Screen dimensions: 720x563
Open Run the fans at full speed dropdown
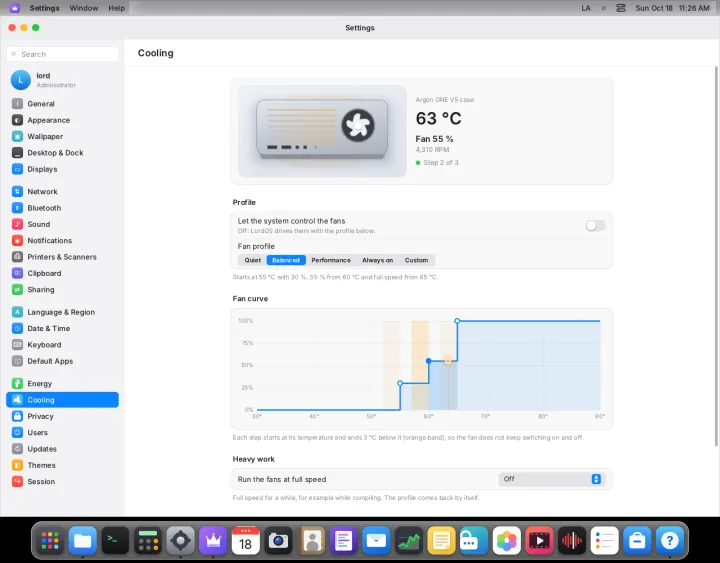click(551, 479)
